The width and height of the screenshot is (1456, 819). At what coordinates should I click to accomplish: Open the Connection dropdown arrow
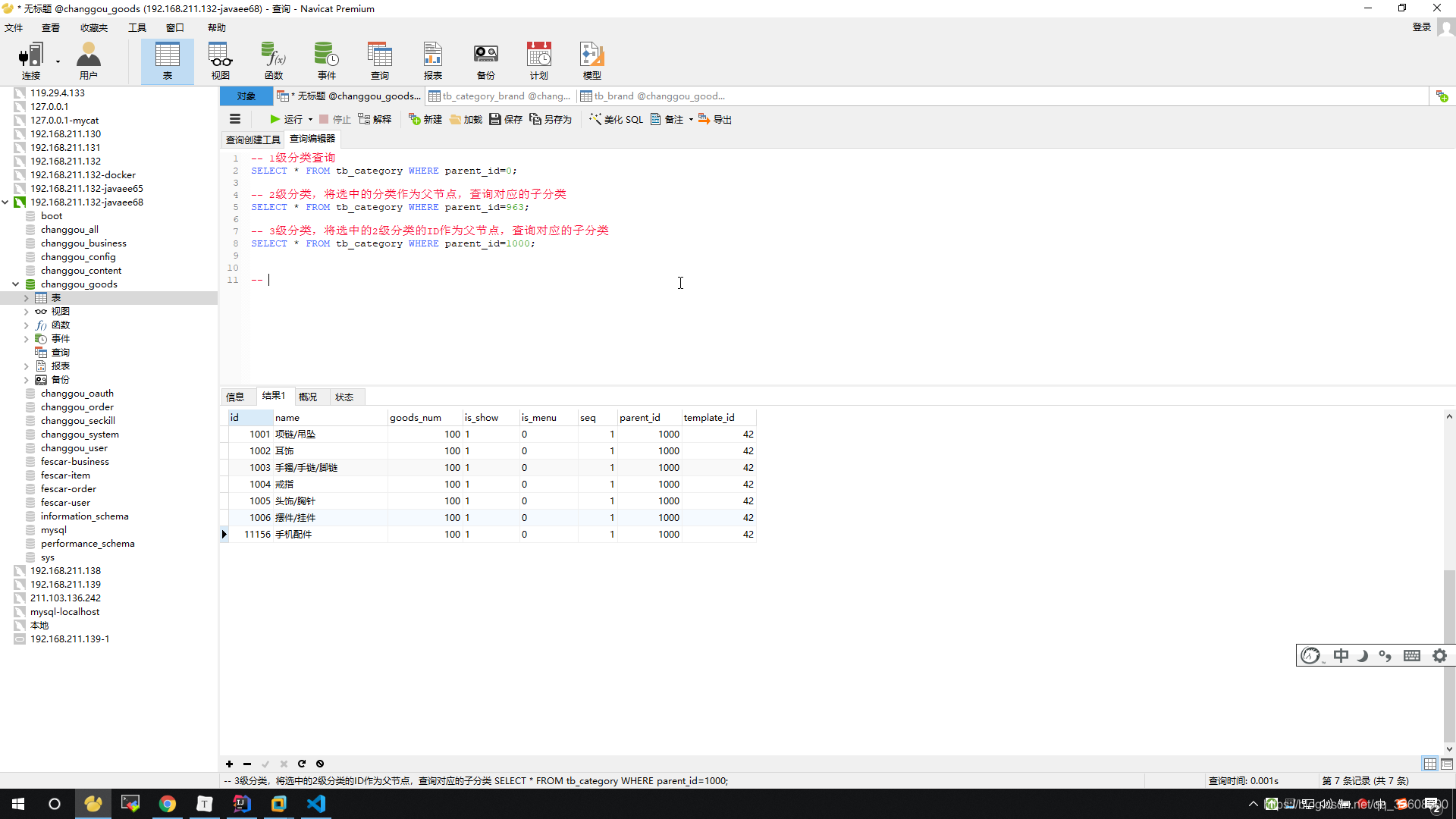[58, 61]
